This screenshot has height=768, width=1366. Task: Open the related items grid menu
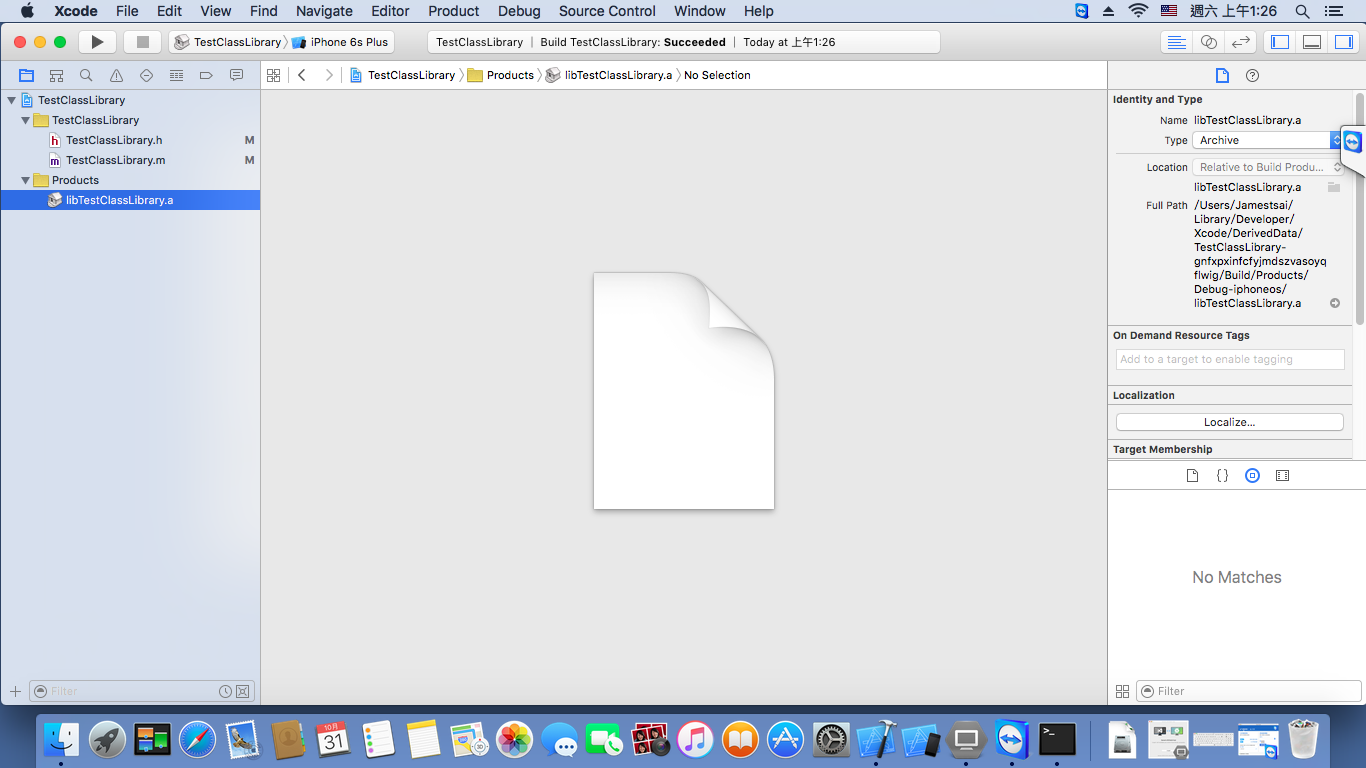pos(273,75)
